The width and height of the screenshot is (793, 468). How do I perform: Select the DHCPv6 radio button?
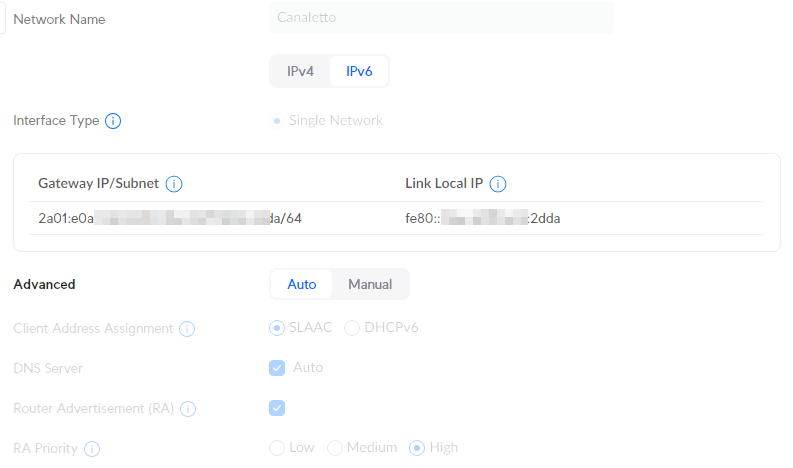point(351,328)
